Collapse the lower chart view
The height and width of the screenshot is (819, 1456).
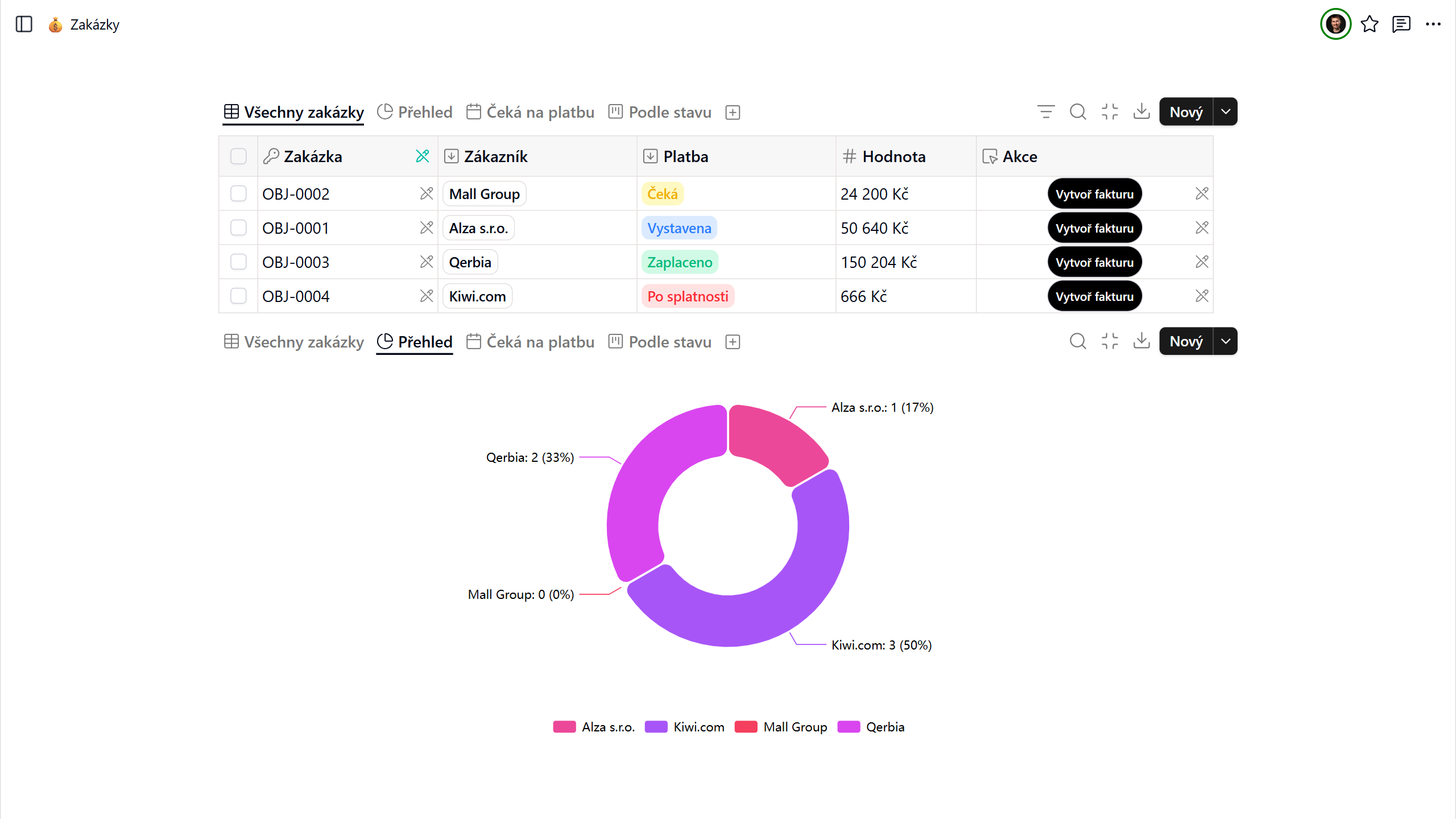[x=1110, y=341]
